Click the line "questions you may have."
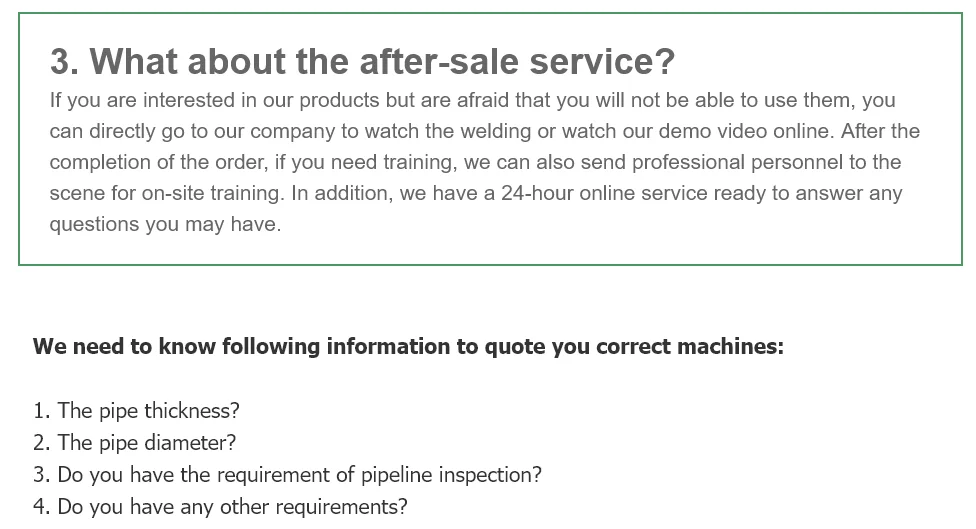The width and height of the screenshot is (976, 529). [165, 224]
